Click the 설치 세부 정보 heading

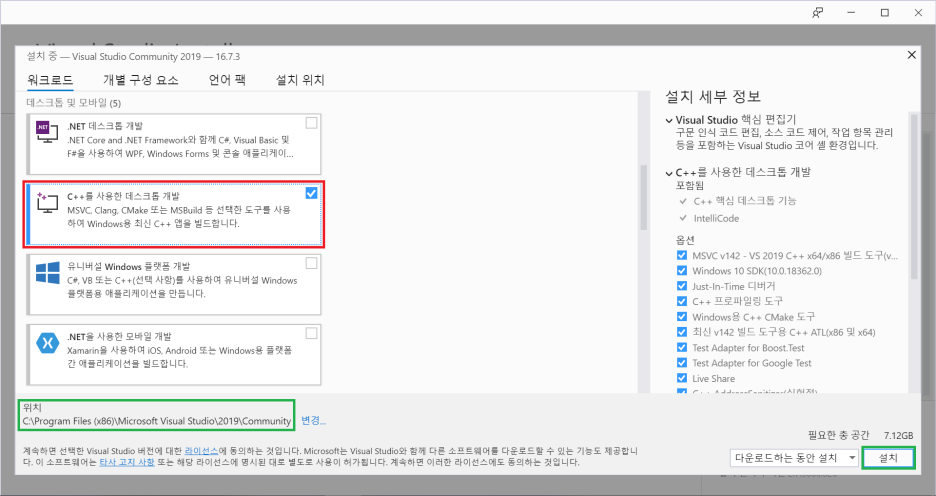[713, 97]
